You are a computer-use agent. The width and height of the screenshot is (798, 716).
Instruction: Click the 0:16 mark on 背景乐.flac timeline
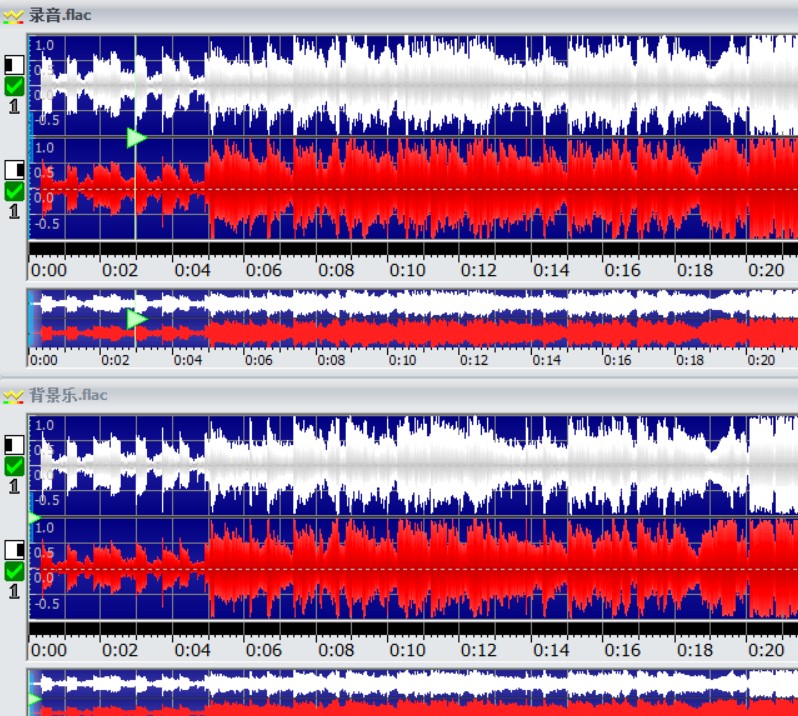coord(622,650)
